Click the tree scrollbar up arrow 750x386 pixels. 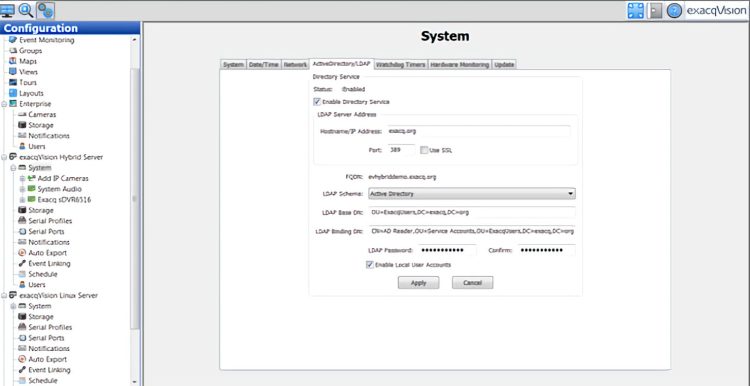[134, 40]
